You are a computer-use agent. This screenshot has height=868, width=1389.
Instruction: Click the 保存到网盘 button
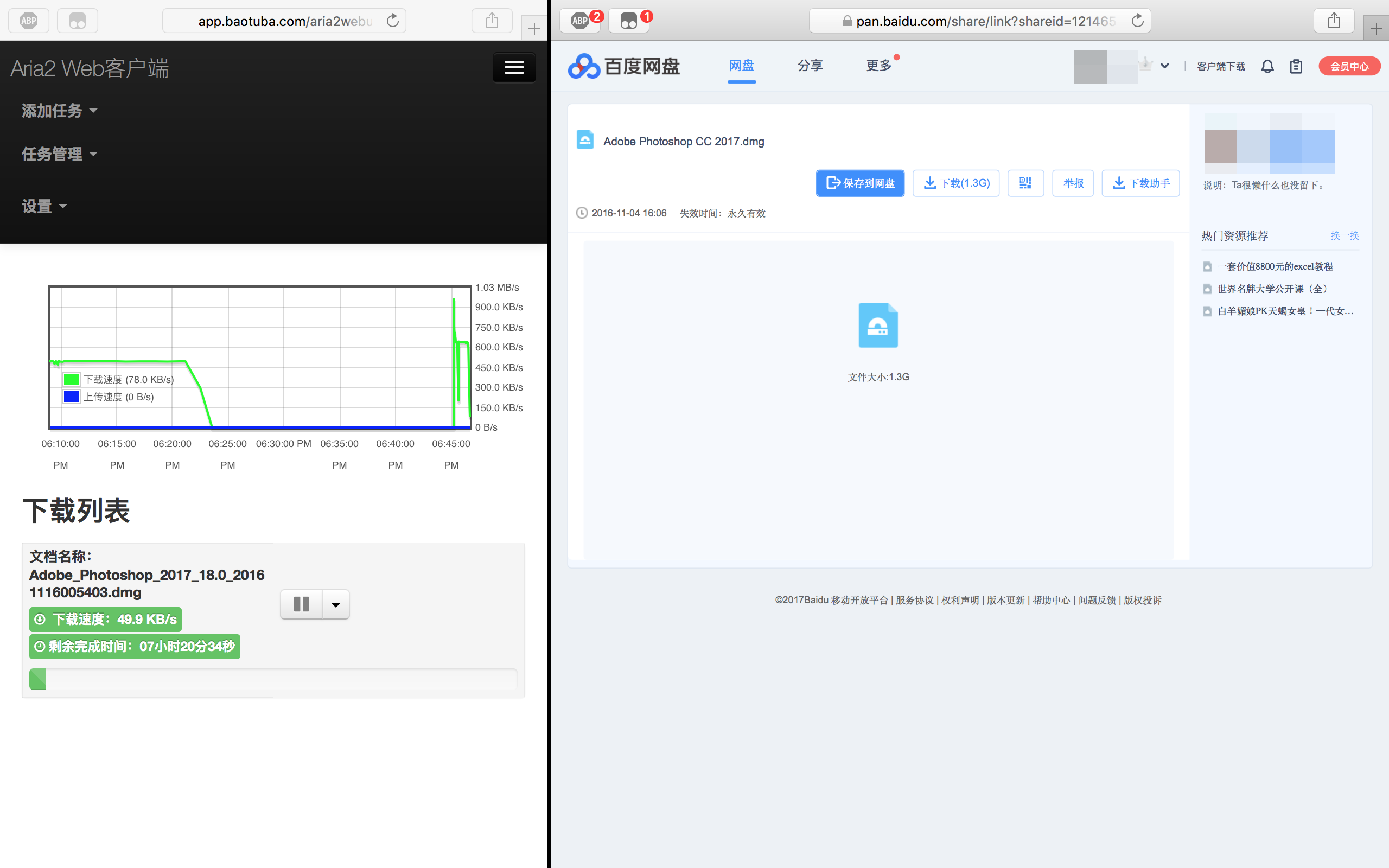coord(860,183)
